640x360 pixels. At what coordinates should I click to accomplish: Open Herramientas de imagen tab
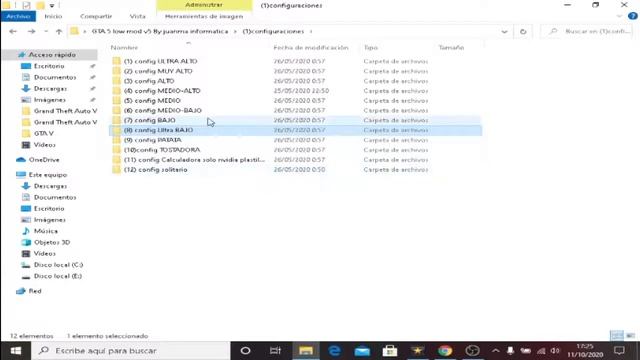click(204, 16)
